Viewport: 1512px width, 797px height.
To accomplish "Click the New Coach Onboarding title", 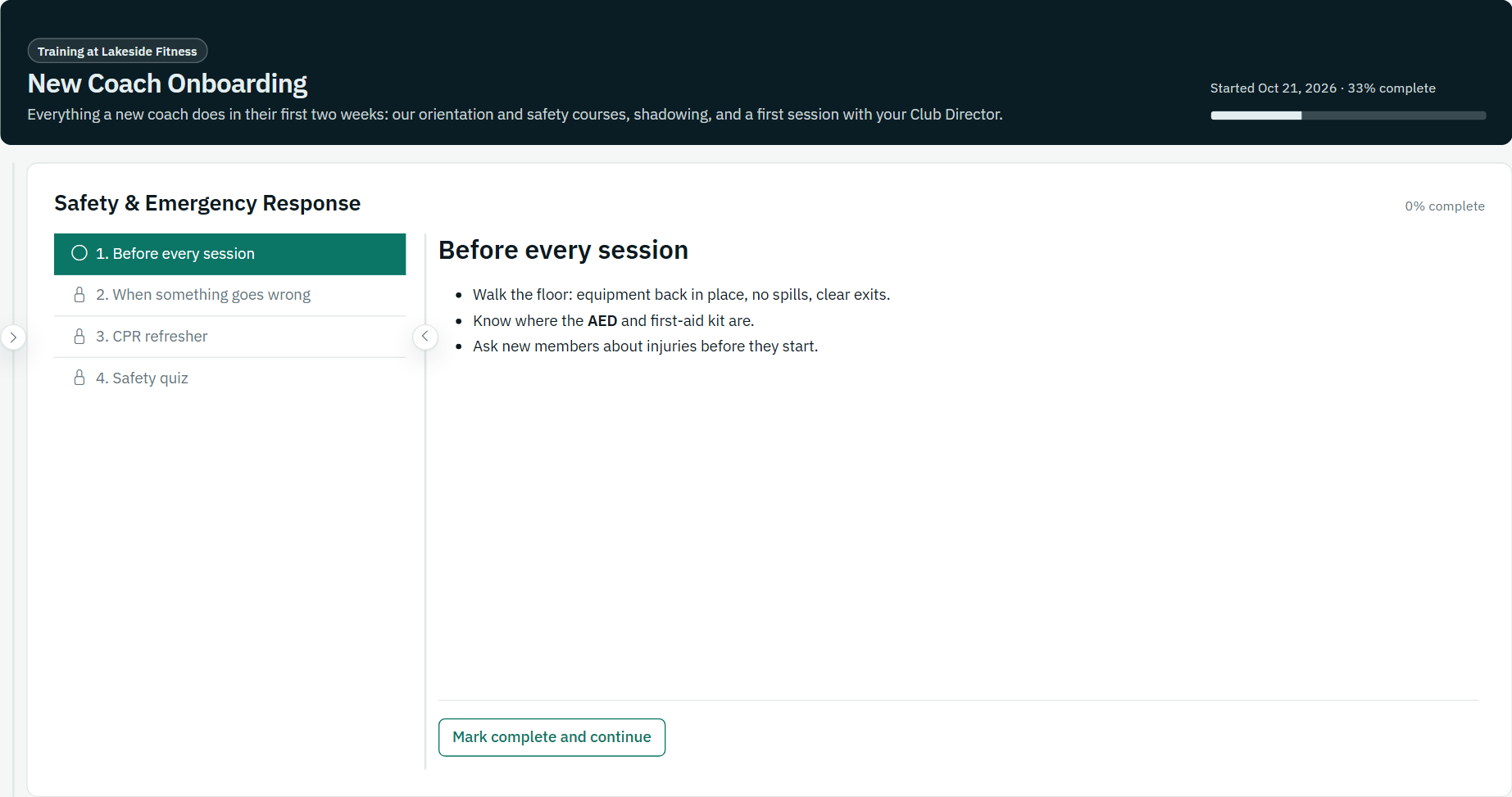I will 167,84.
